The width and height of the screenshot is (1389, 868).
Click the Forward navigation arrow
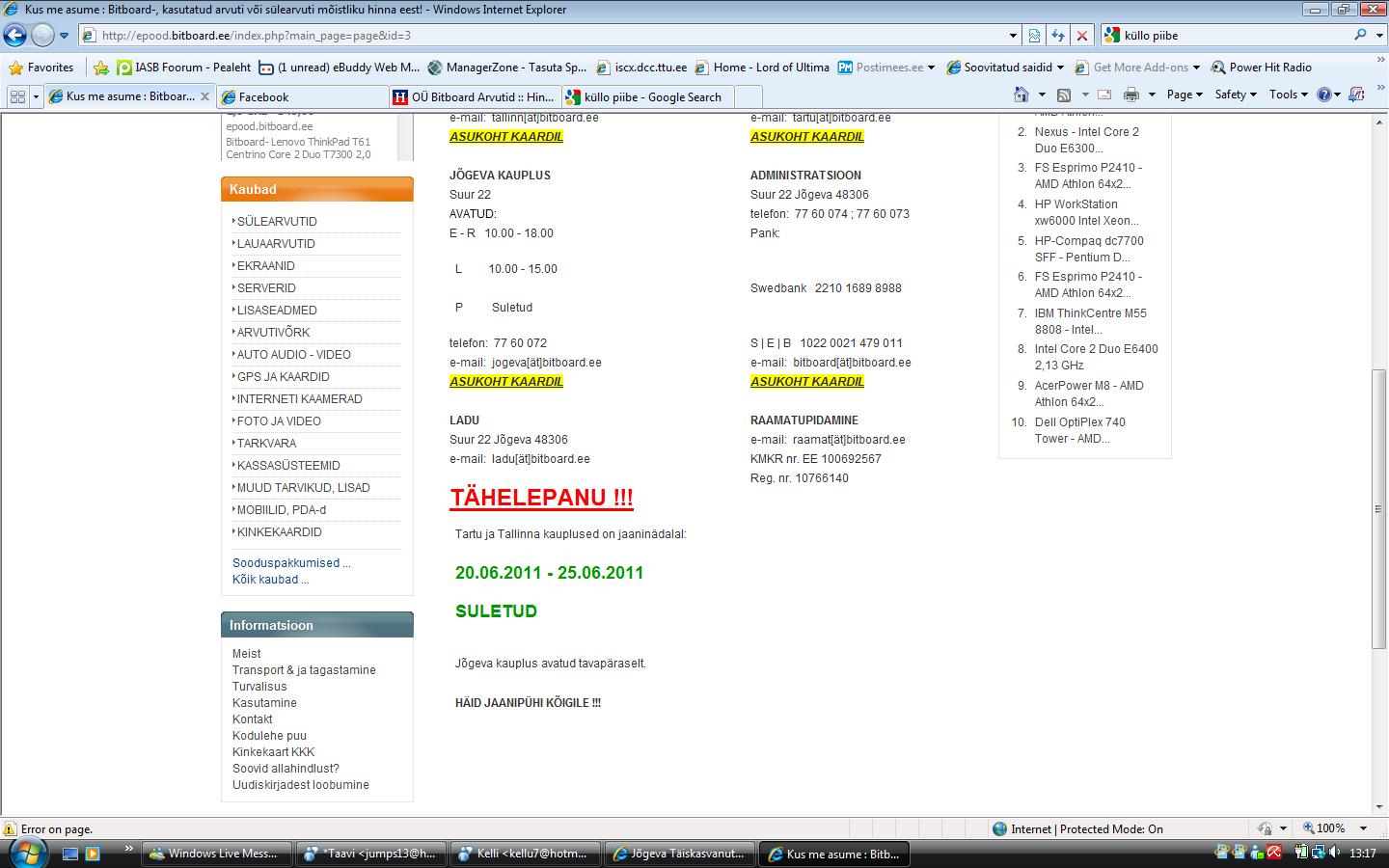click(42, 36)
